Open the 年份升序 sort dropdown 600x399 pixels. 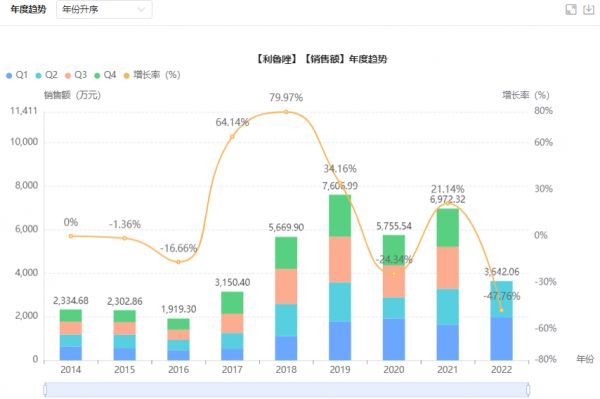104,10
